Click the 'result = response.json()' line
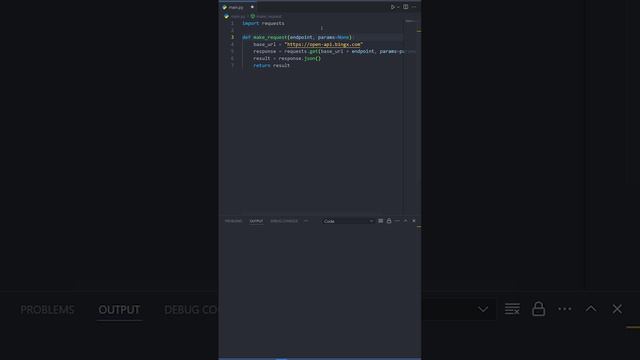This screenshot has height=360, width=640. (x=287, y=58)
